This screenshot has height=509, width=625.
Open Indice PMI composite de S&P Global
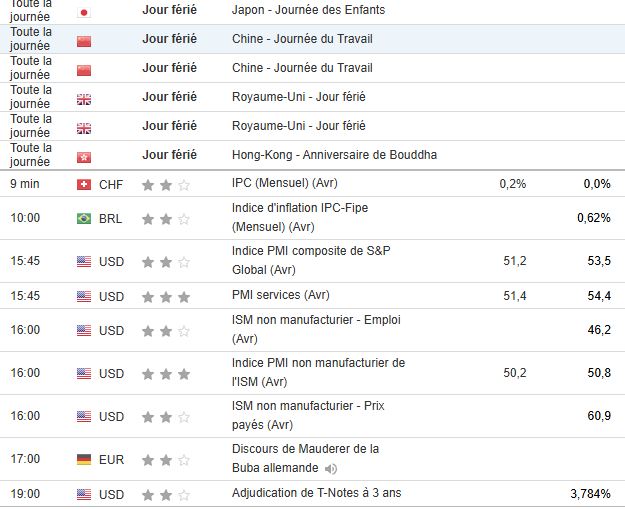310,260
